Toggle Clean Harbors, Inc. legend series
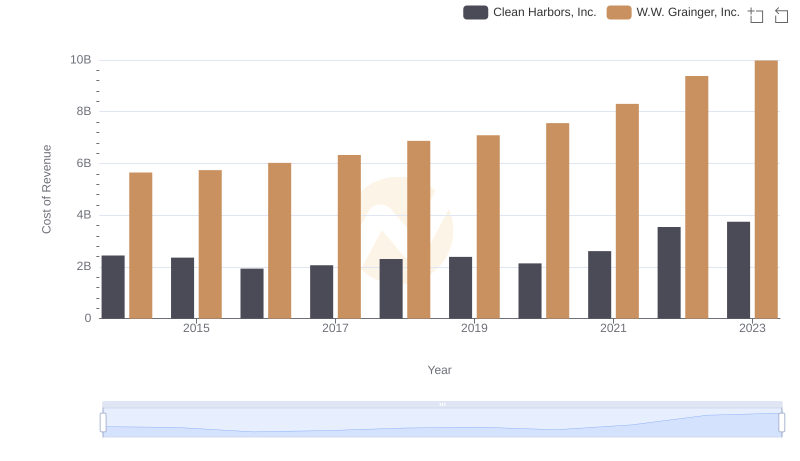 (530, 12)
